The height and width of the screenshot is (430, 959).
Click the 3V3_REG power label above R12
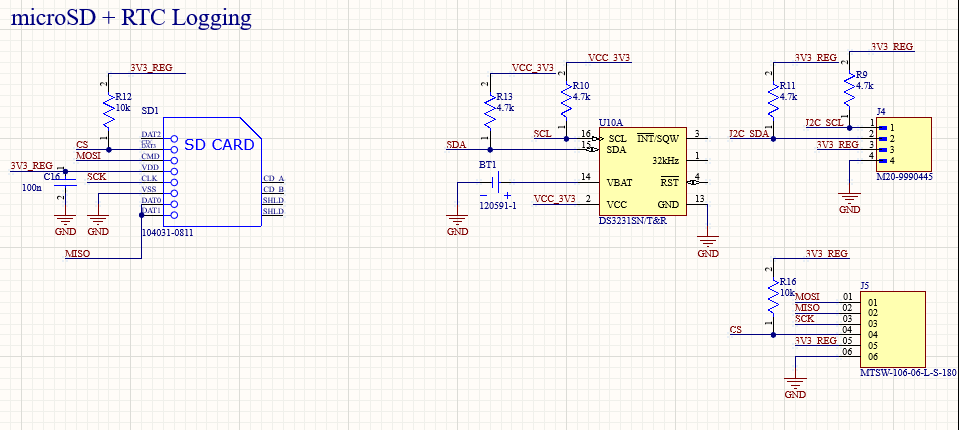point(151,68)
